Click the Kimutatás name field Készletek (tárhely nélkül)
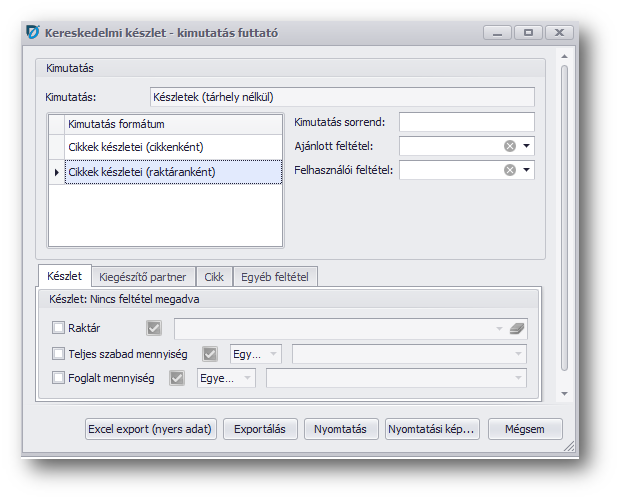Image resolution: width=621 pixels, height=501 pixels. (x=342, y=97)
